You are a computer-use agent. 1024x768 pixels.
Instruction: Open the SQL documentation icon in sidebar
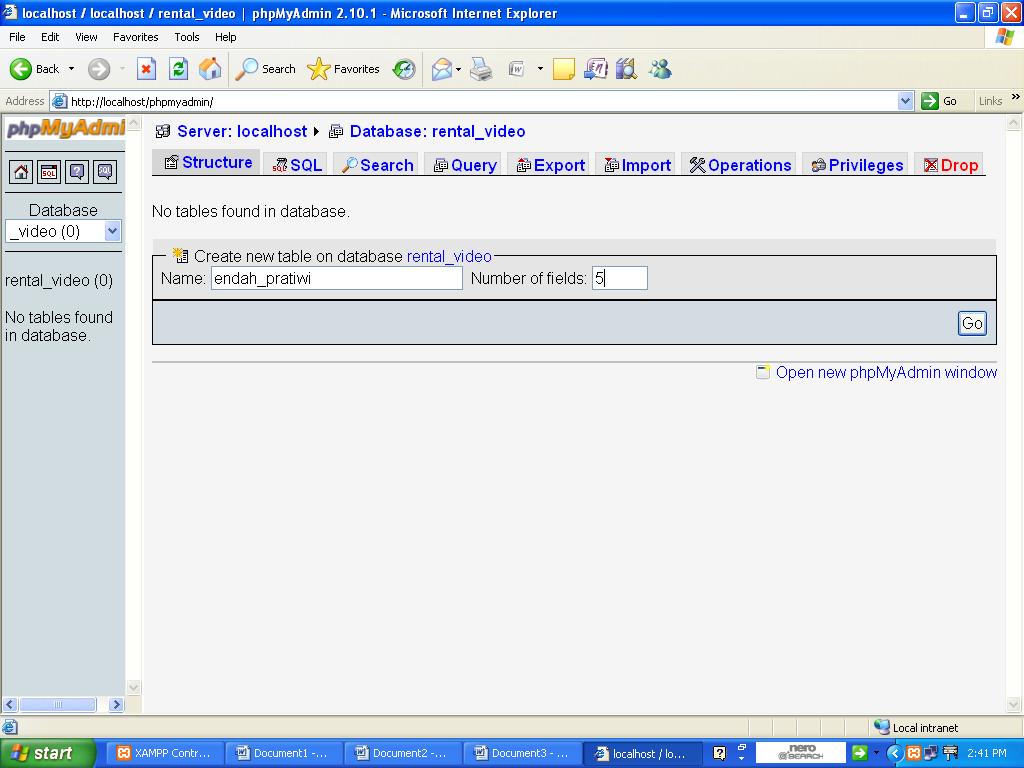105,172
